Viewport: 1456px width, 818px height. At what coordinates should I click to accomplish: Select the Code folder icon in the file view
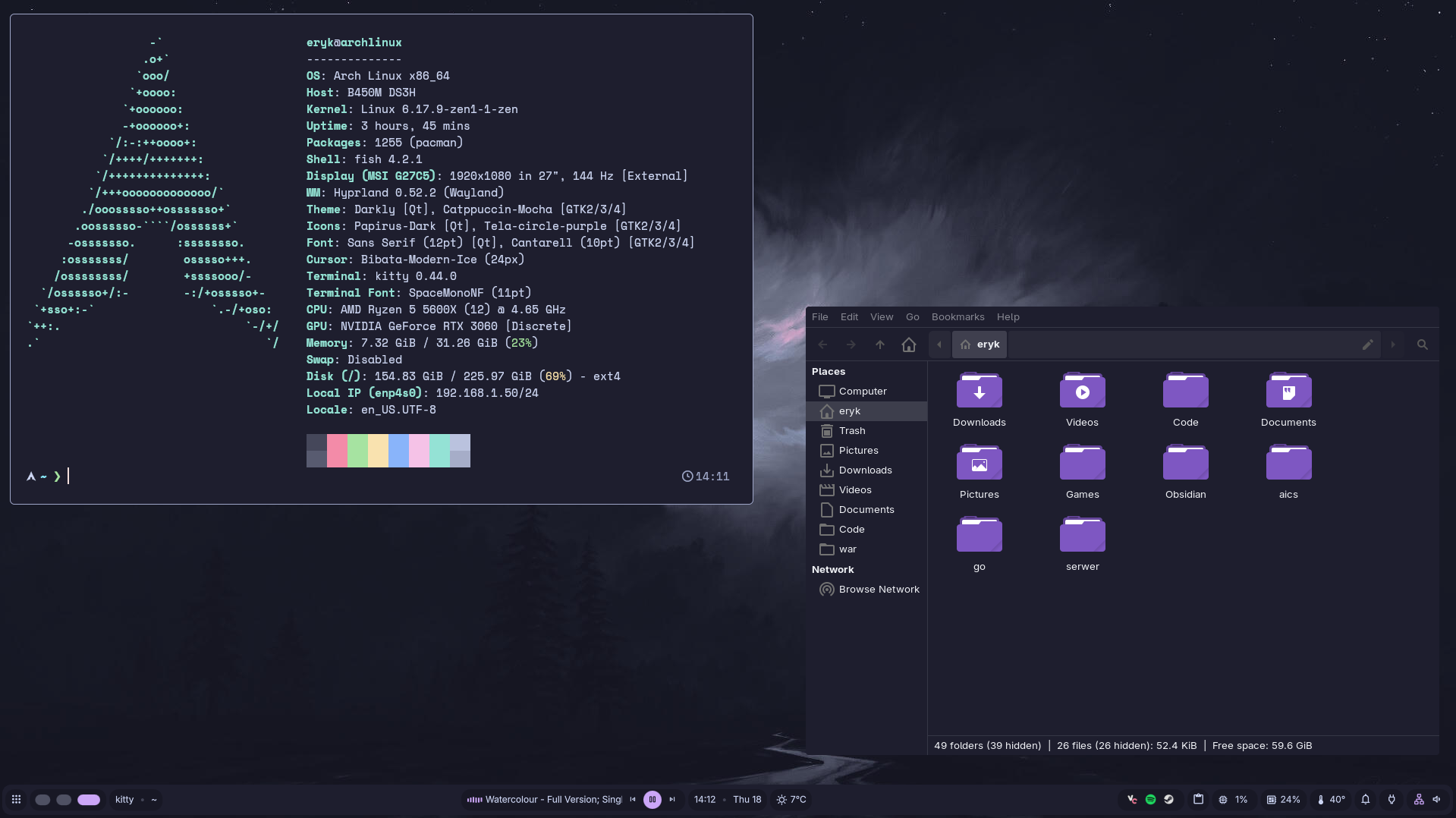click(x=1185, y=390)
